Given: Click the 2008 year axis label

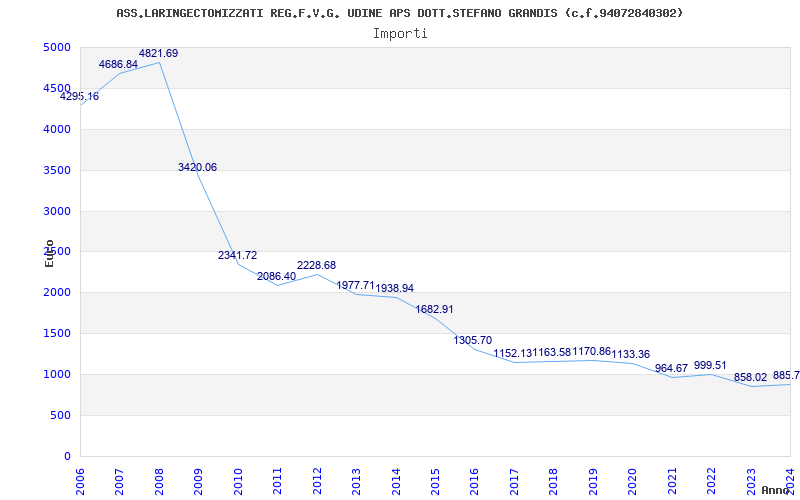Looking at the screenshot, I should click(x=159, y=482).
